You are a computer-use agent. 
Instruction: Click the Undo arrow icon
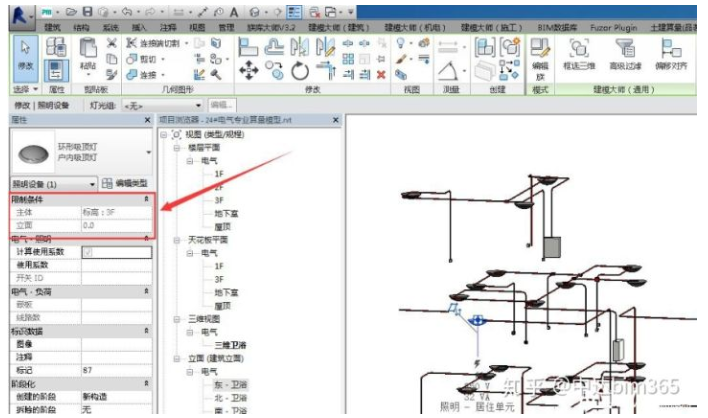tap(127, 12)
